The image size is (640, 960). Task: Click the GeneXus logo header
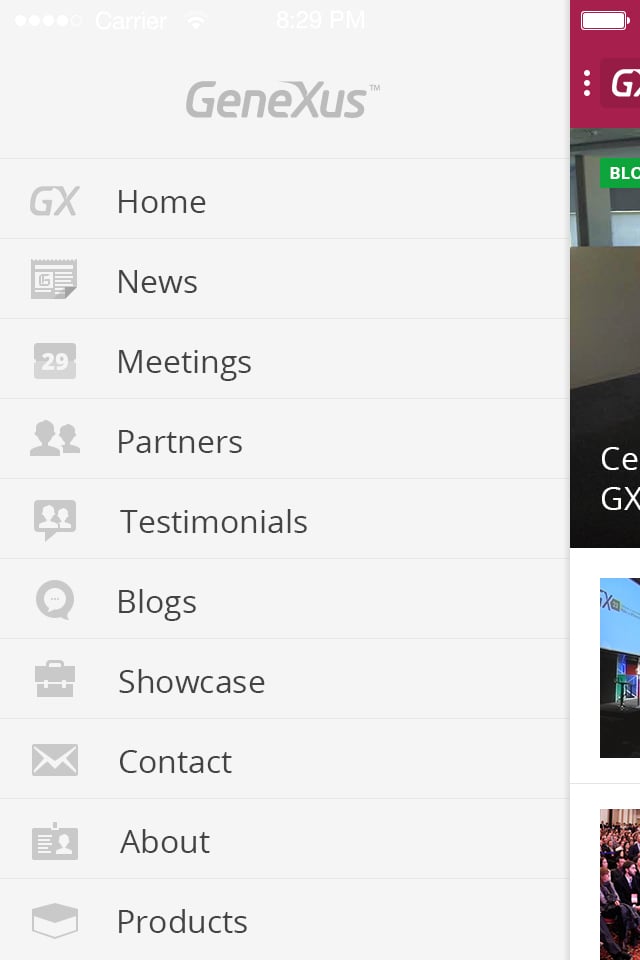coord(282,100)
